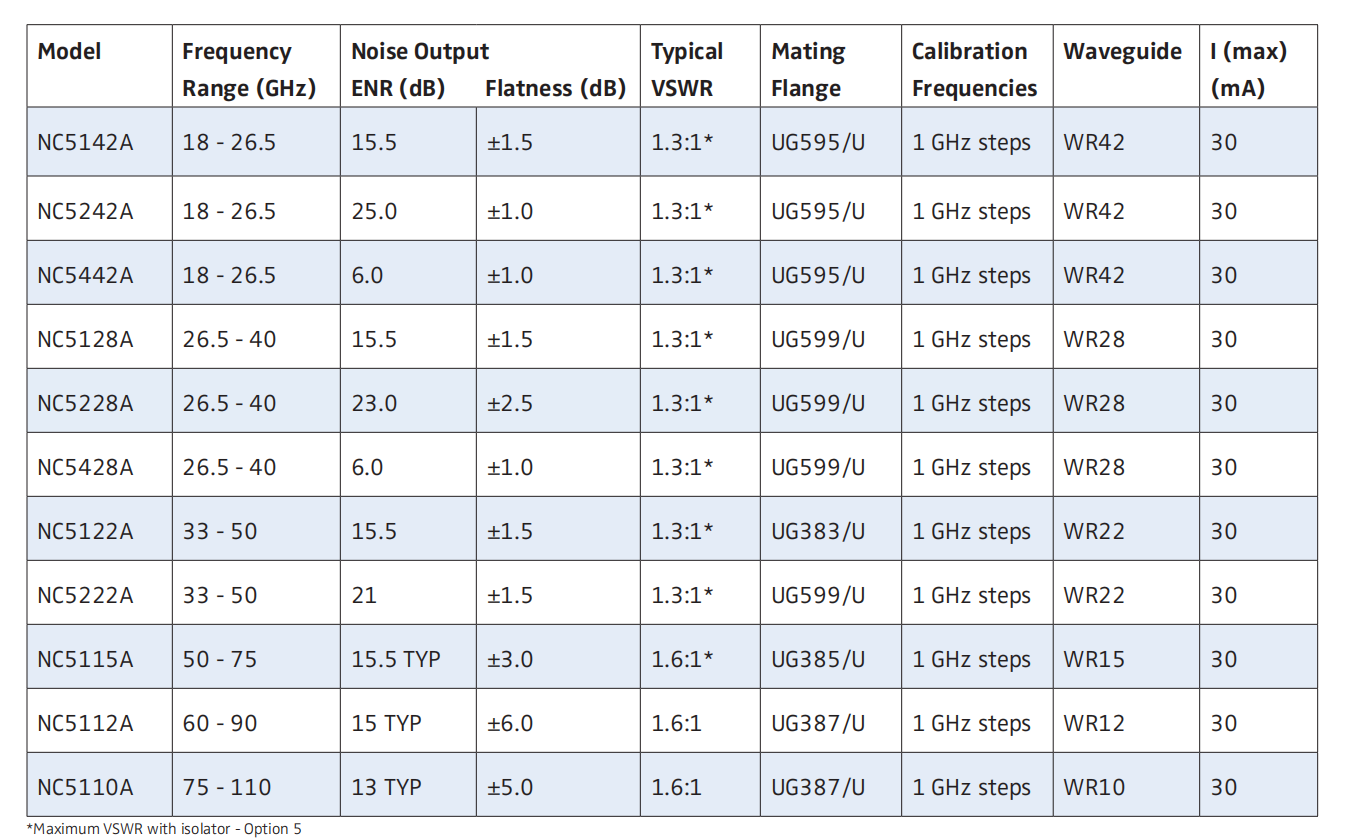Select model NC5242A in the table
Image resolution: width=1361 pixels, height=838 pixels.
tap(85, 211)
